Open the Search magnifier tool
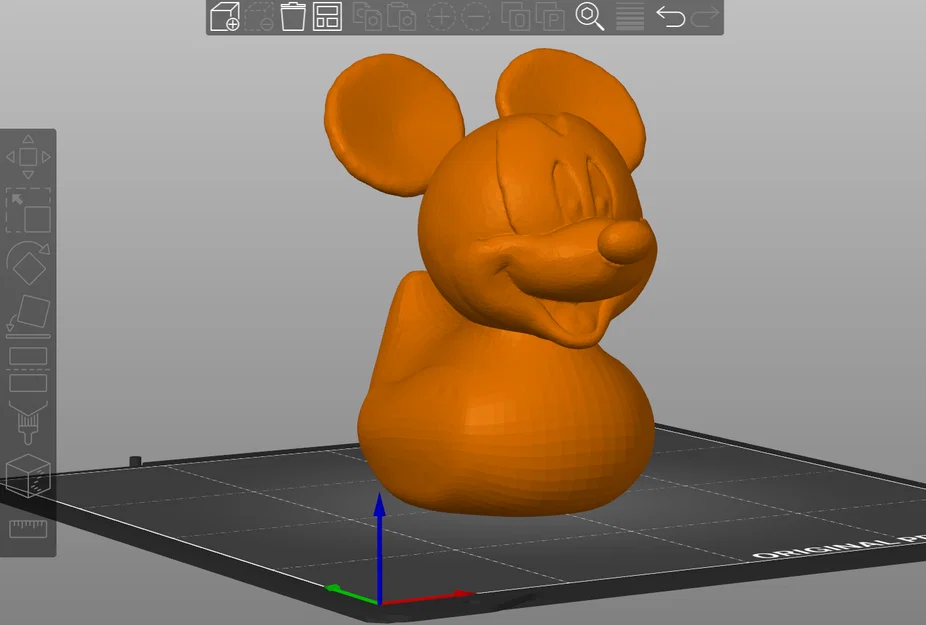The height and width of the screenshot is (625, 926). click(x=589, y=17)
